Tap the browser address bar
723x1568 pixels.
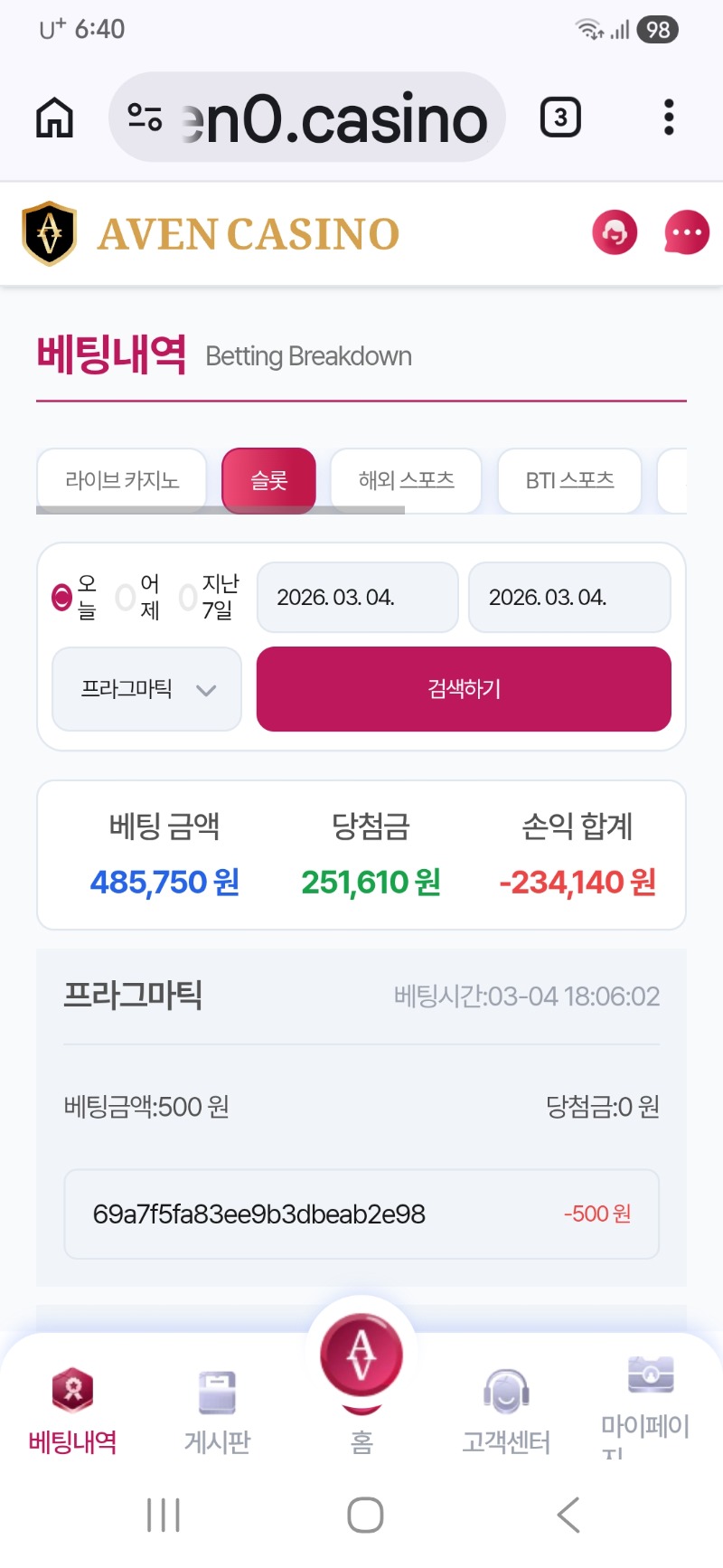click(307, 118)
